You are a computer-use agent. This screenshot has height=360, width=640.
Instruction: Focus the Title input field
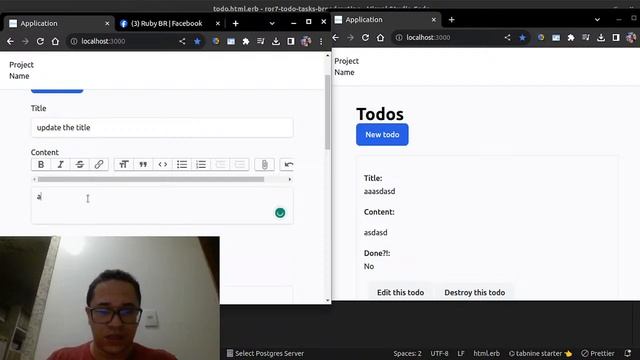pyautogui.click(x=162, y=127)
